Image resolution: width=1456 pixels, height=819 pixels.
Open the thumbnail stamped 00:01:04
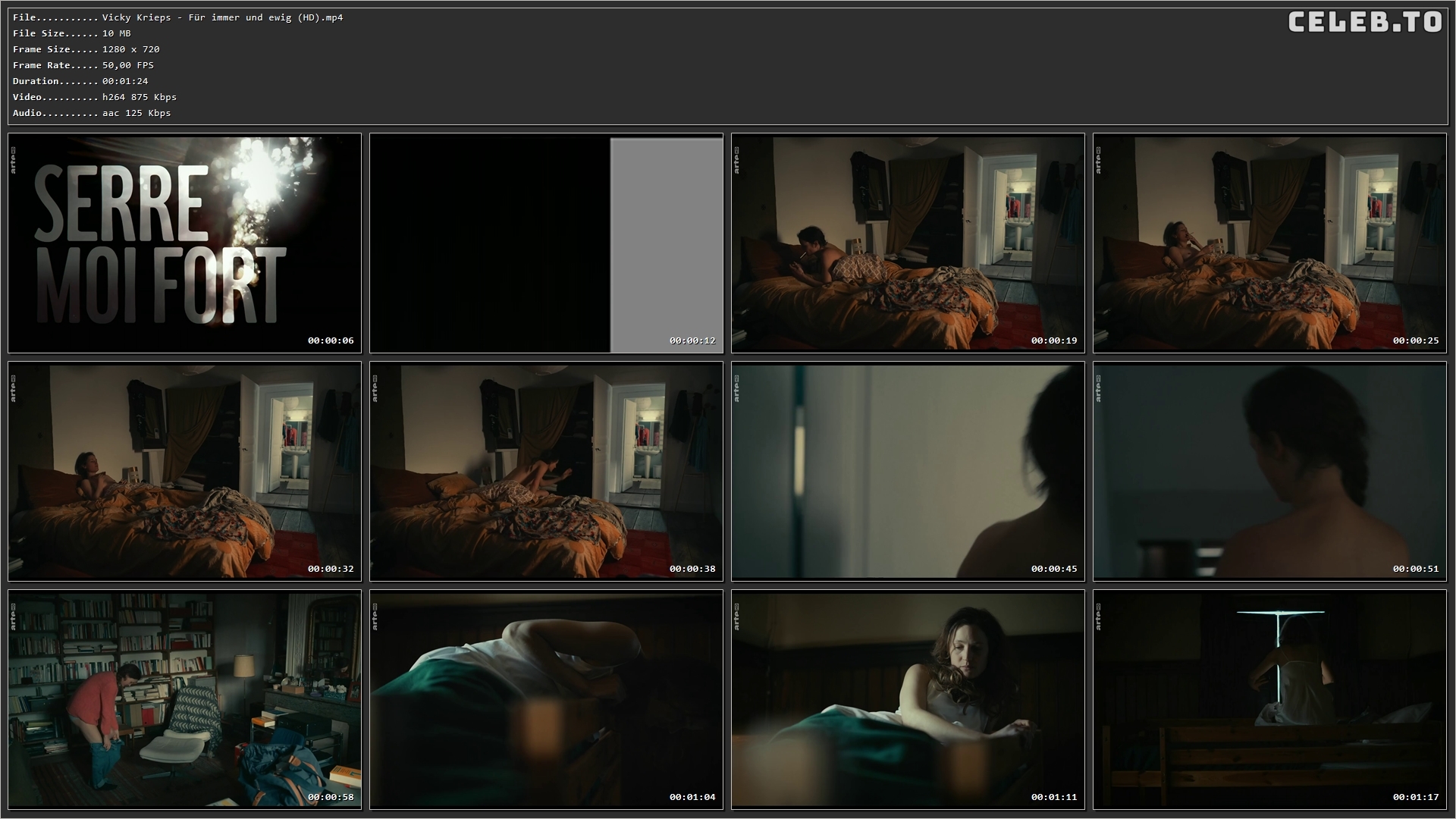[546, 700]
